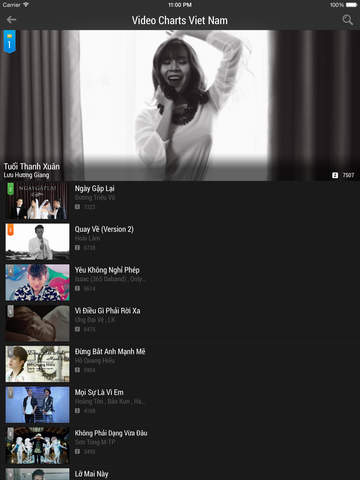Open Đừng Bắt Anh Mạnh Mẽ video
This screenshot has width=360, height=480.
coord(180,364)
